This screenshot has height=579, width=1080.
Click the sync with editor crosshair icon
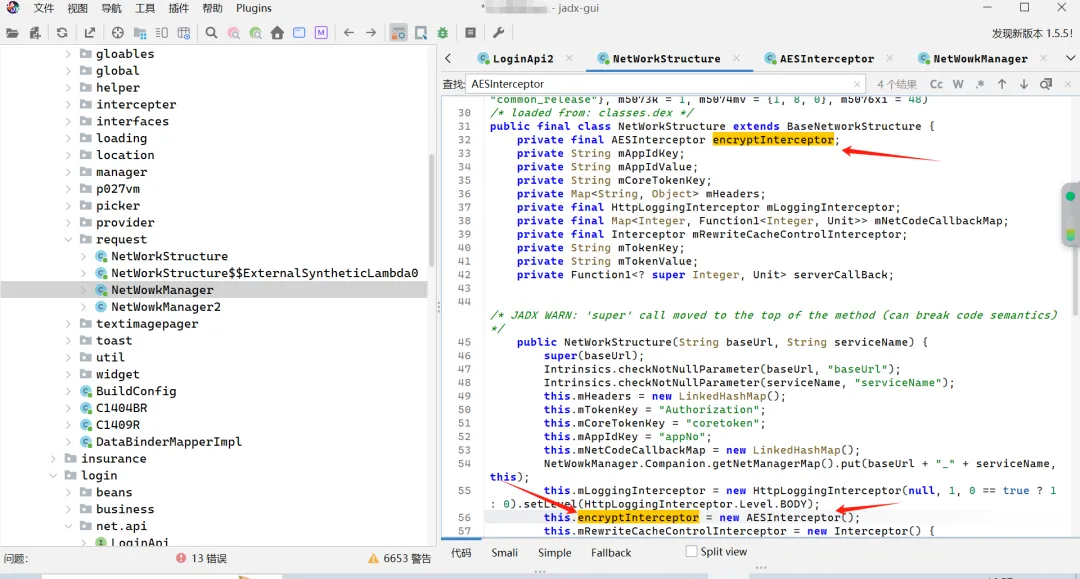click(118, 33)
